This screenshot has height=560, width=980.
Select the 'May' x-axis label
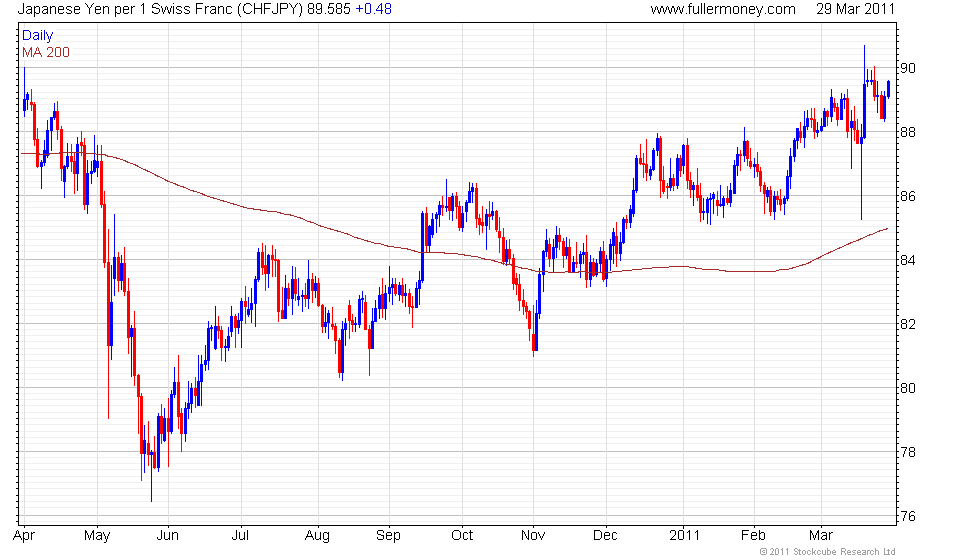click(97, 536)
